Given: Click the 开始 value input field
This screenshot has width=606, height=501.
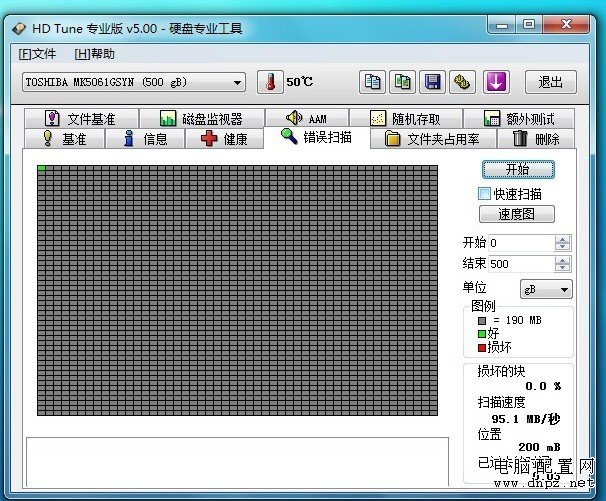Looking at the screenshot, I should (521, 243).
